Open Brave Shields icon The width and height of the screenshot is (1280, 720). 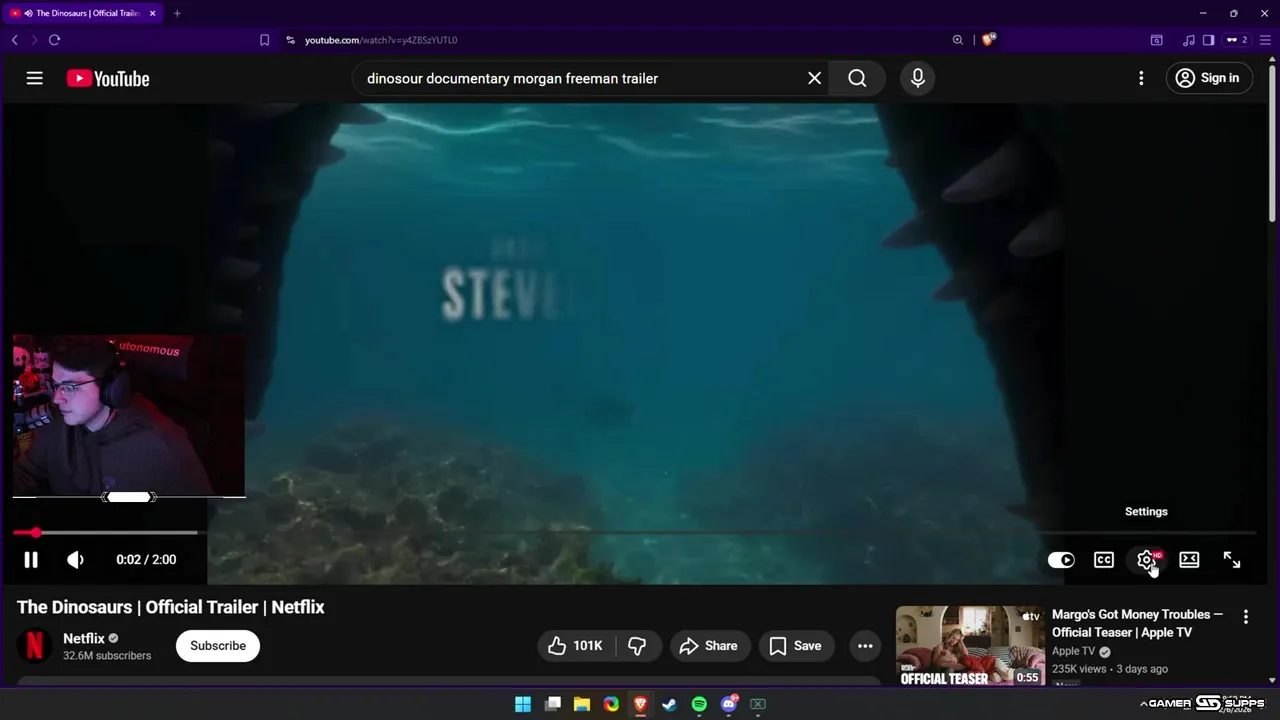(989, 40)
